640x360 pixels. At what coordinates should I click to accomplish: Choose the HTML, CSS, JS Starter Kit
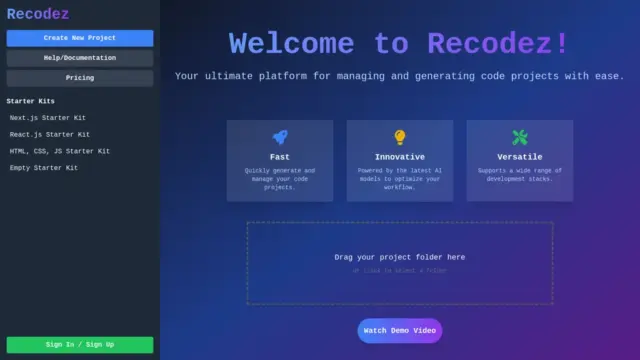60,151
